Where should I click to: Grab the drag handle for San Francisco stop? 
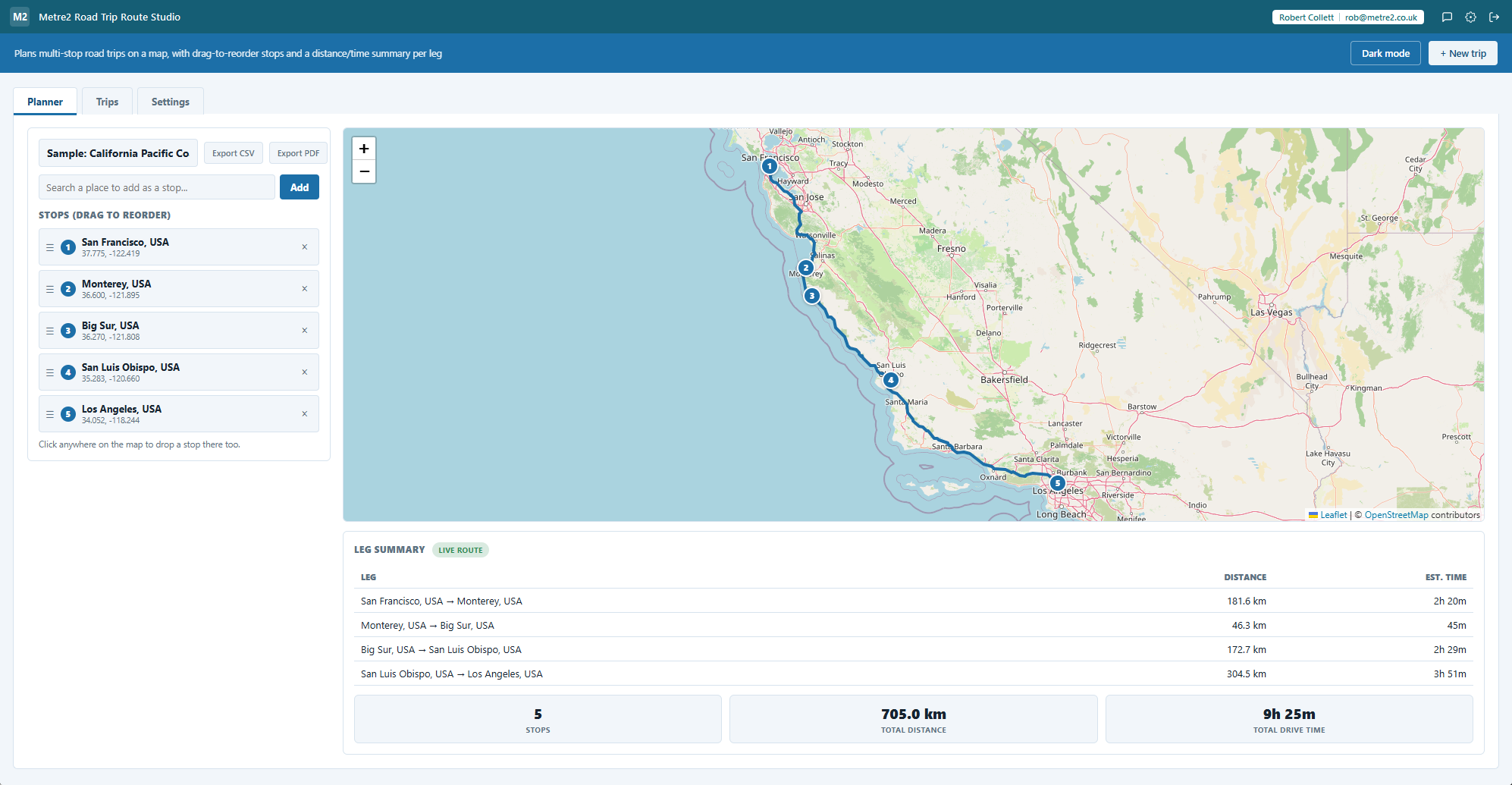pyautogui.click(x=50, y=247)
